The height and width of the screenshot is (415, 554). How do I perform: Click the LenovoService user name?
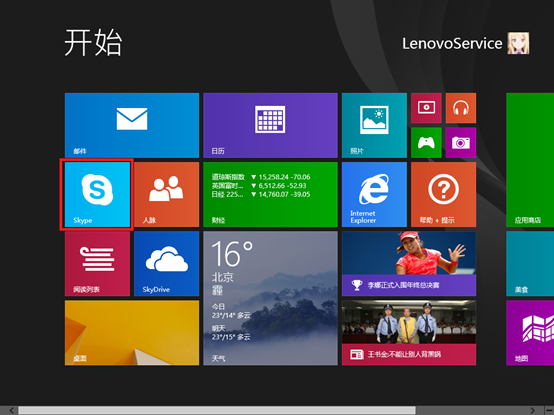[x=452, y=44]
